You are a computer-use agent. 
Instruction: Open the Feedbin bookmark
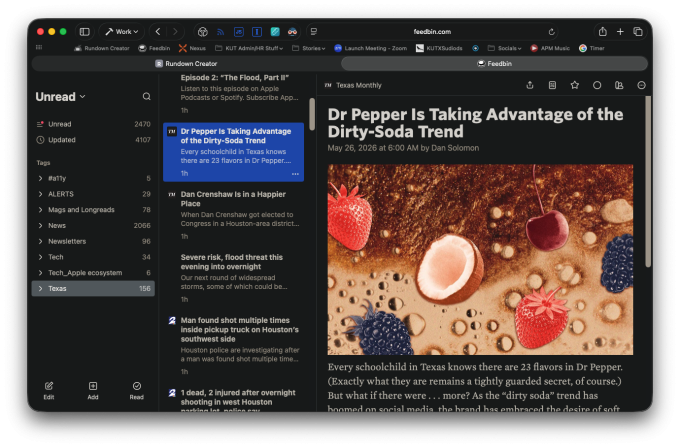click(x=154, y=48)
